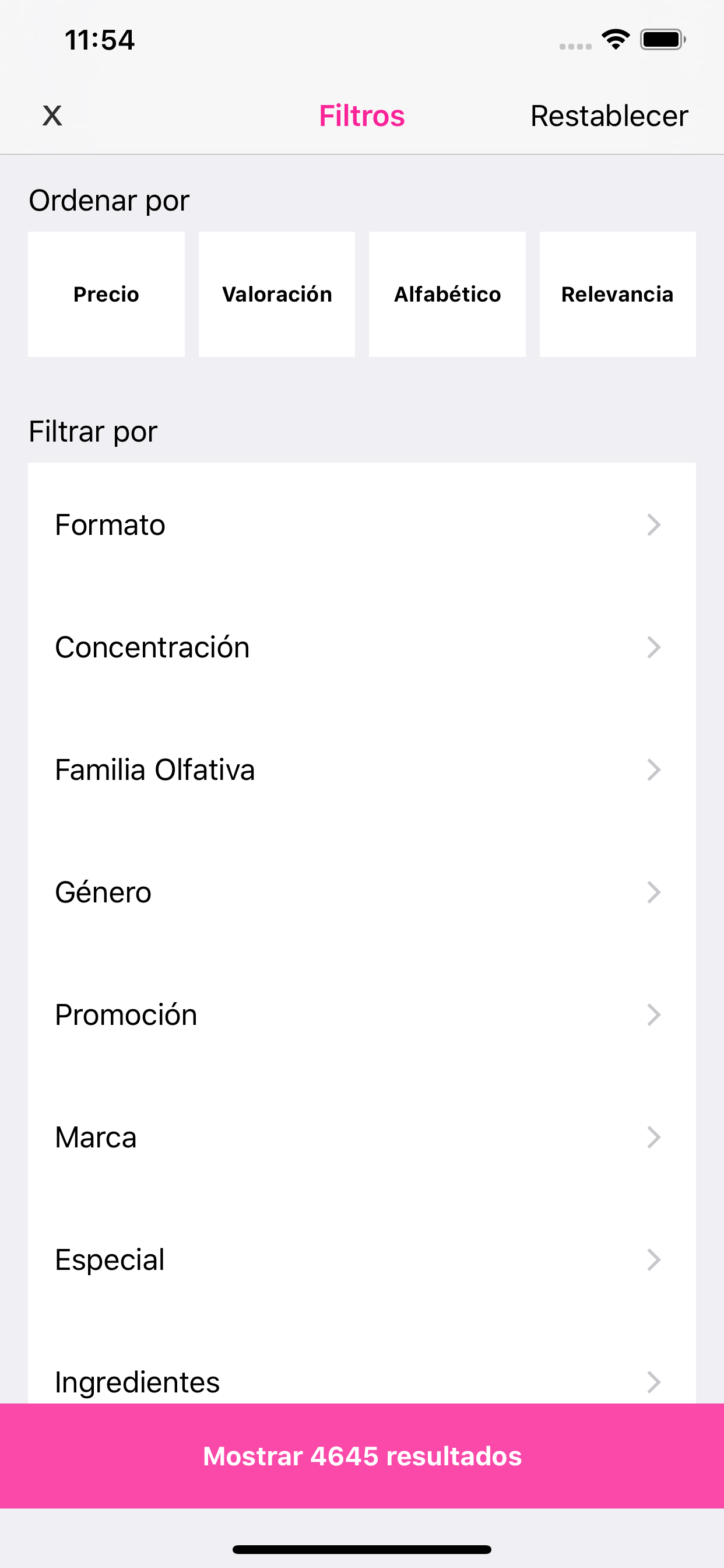724x1568 pixels.
Task: Close the Filtros screen with the X
Action: (52, 115)
